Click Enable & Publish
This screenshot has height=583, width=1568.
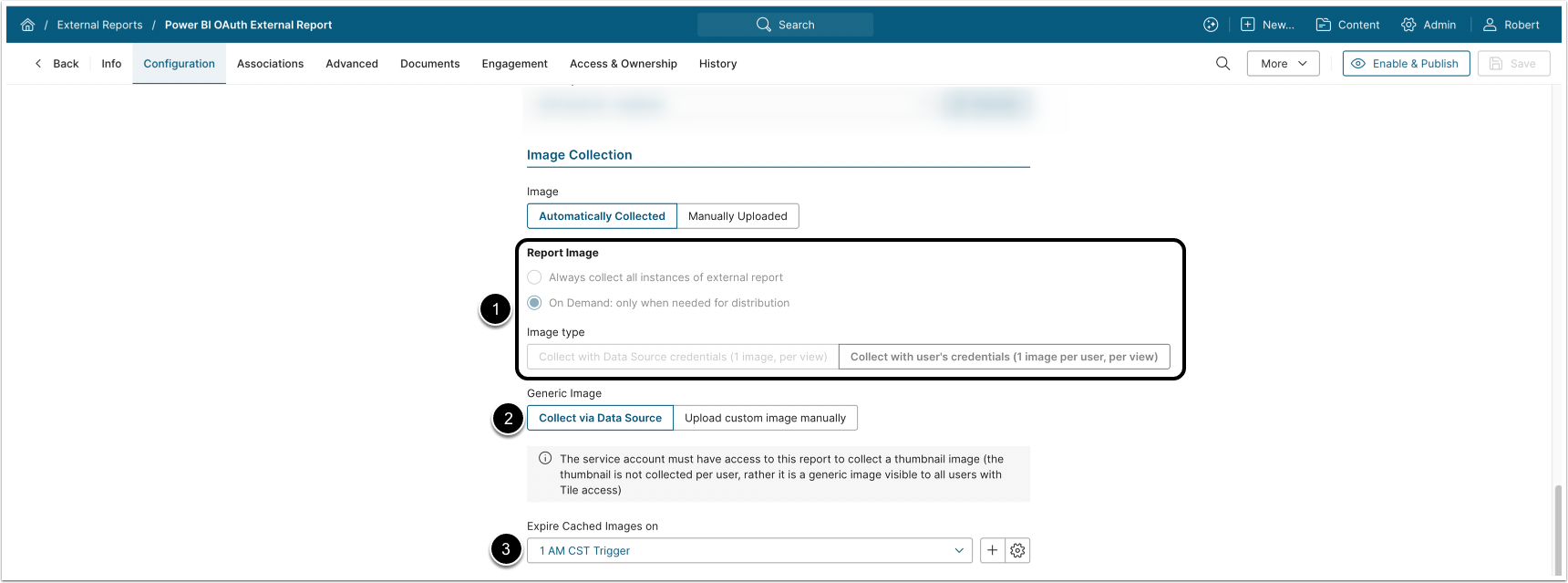[1406, 64]
